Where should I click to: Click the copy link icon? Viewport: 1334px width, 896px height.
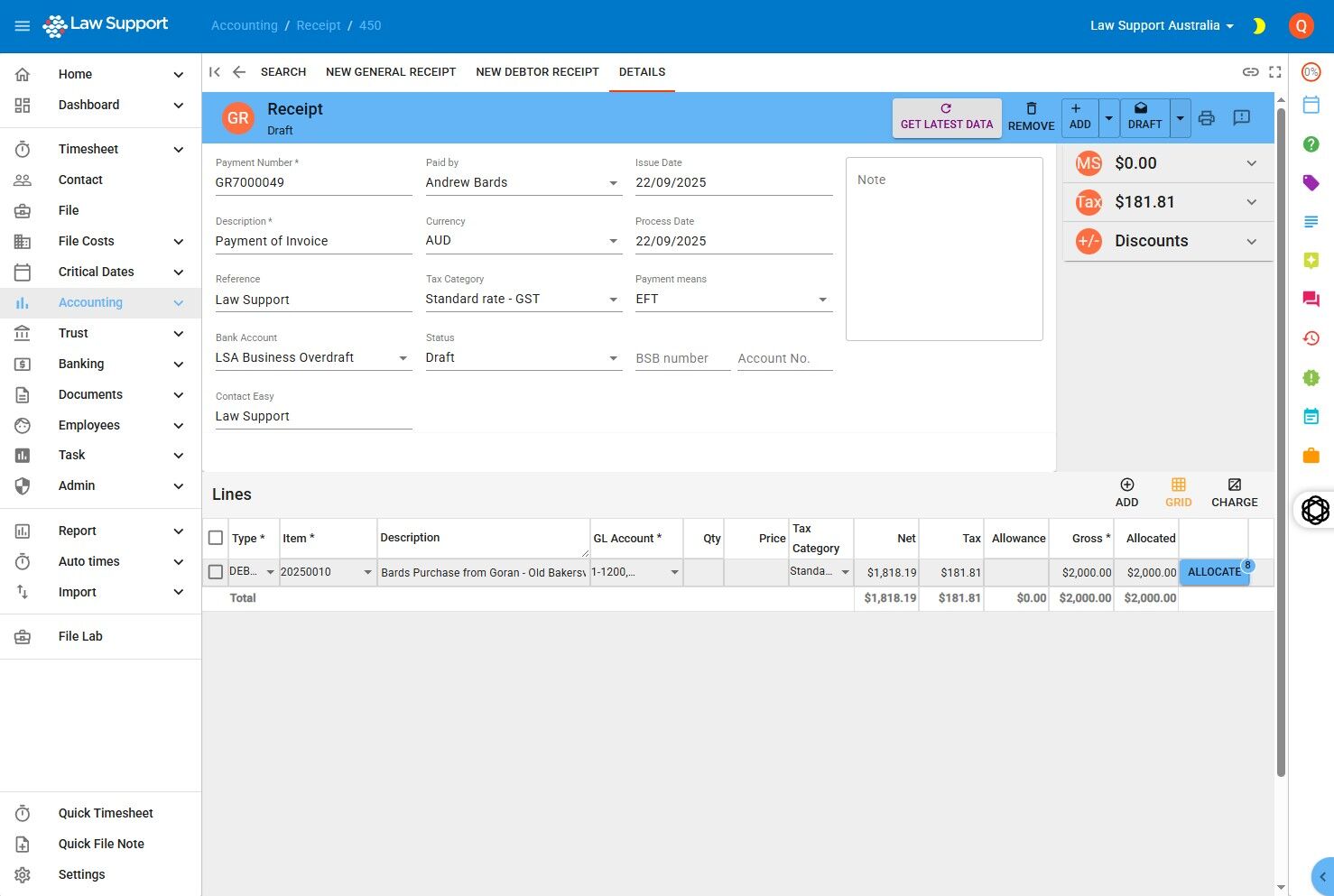coord(1250,72)
